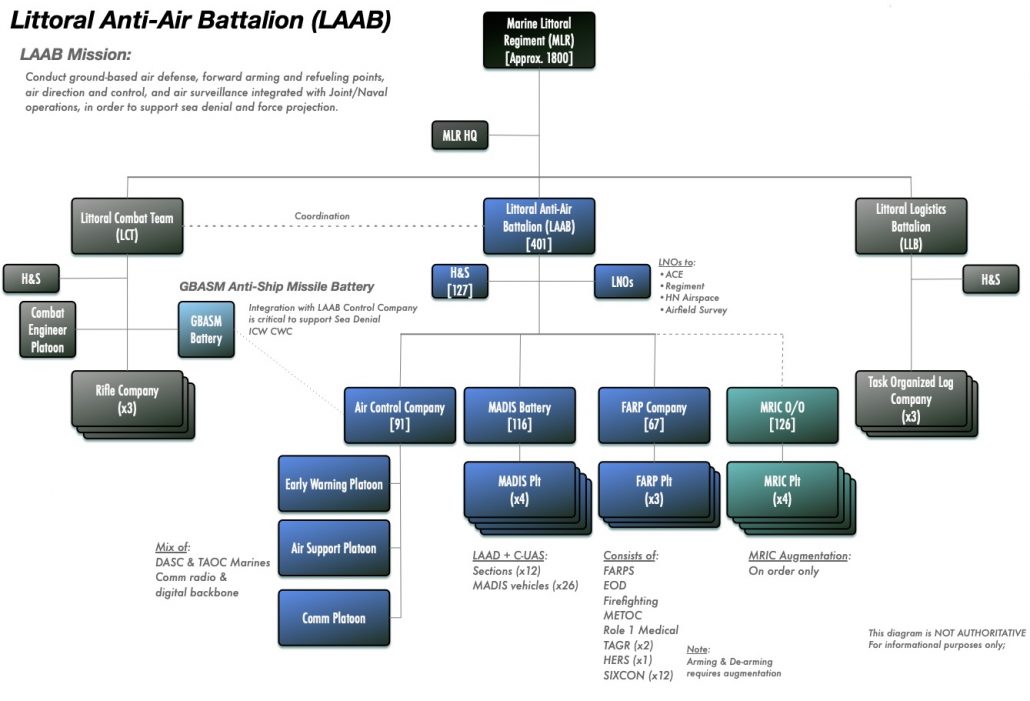Select the MADIS Battery [116] box
1030x701 pixels.
(519, 415)
